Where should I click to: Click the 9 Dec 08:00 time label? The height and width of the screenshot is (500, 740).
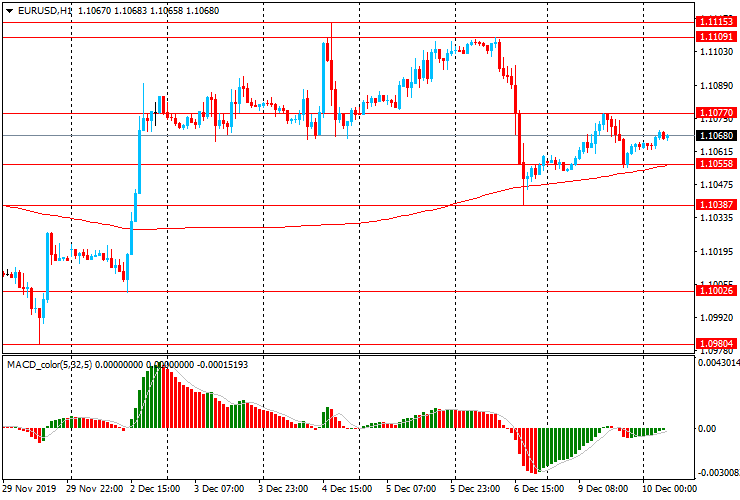pos(603,489)
